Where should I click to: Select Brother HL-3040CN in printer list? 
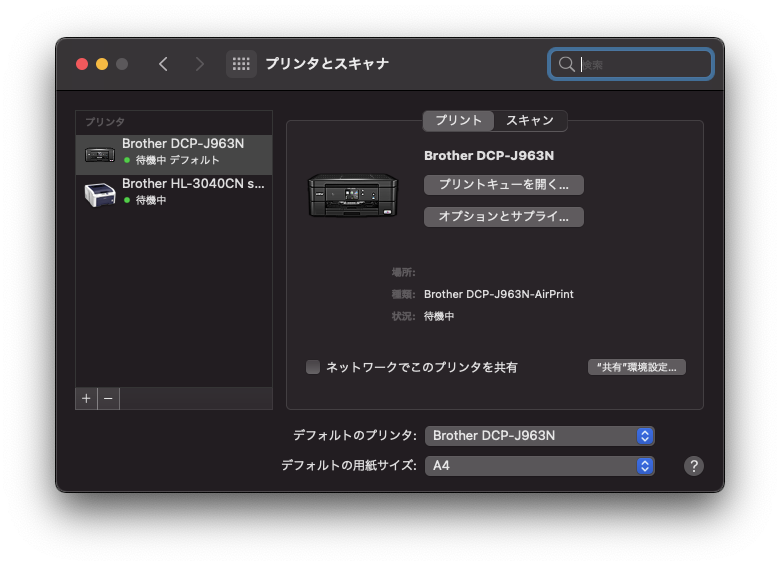coord(174,194)
